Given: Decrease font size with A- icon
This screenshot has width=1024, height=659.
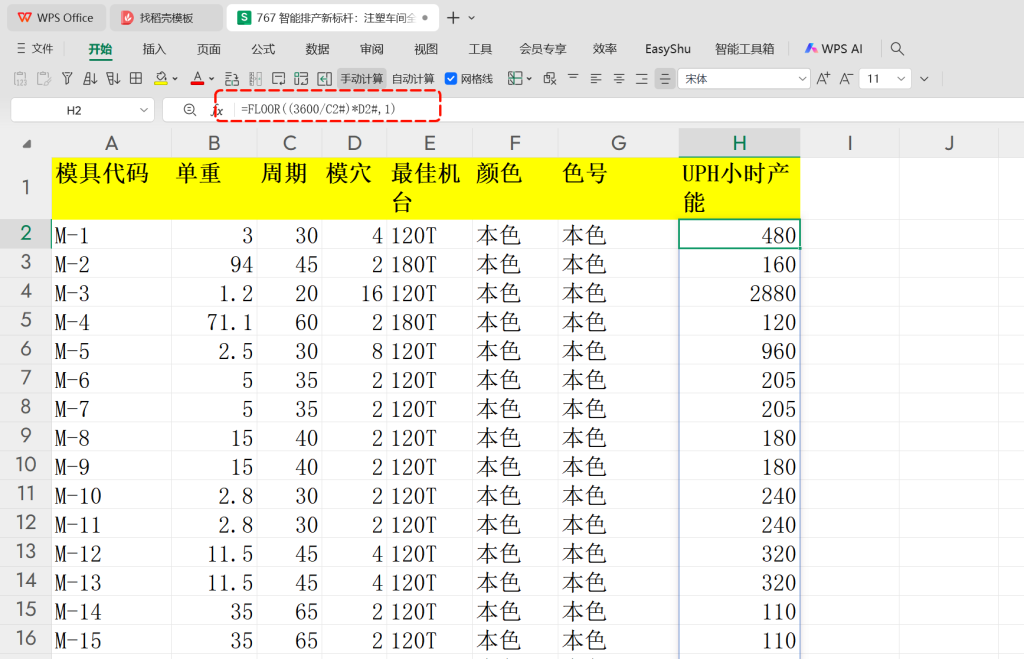Looking at the screenshot, I should tap(846, 78).
